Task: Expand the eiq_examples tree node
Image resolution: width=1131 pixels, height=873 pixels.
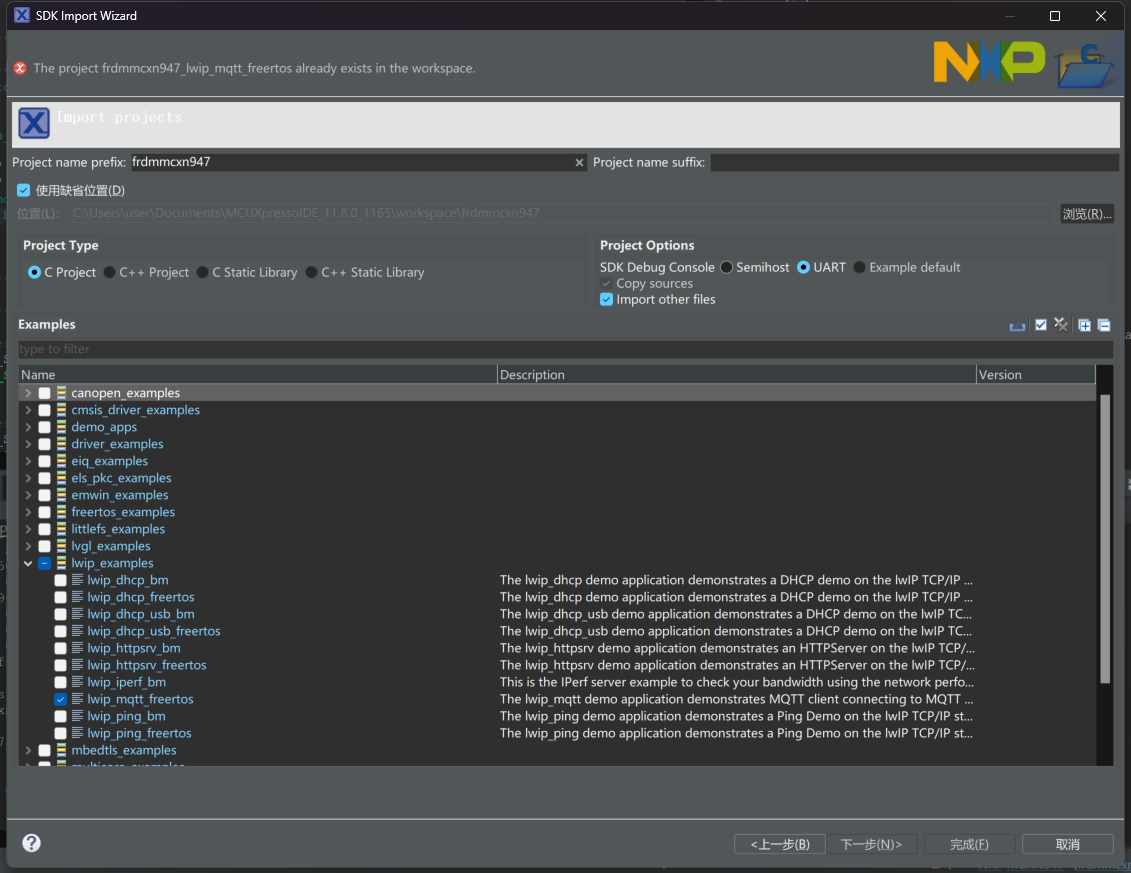Action: coord(28,461)
